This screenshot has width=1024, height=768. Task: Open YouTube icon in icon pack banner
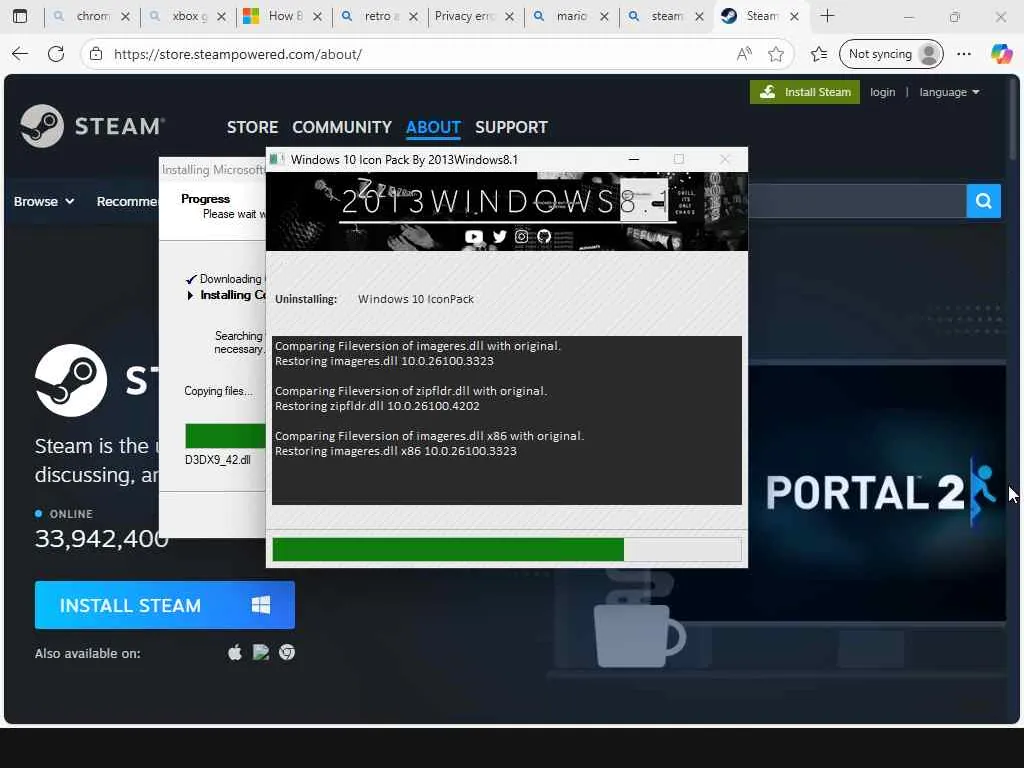pyautogui.click(x=473, y=236)
